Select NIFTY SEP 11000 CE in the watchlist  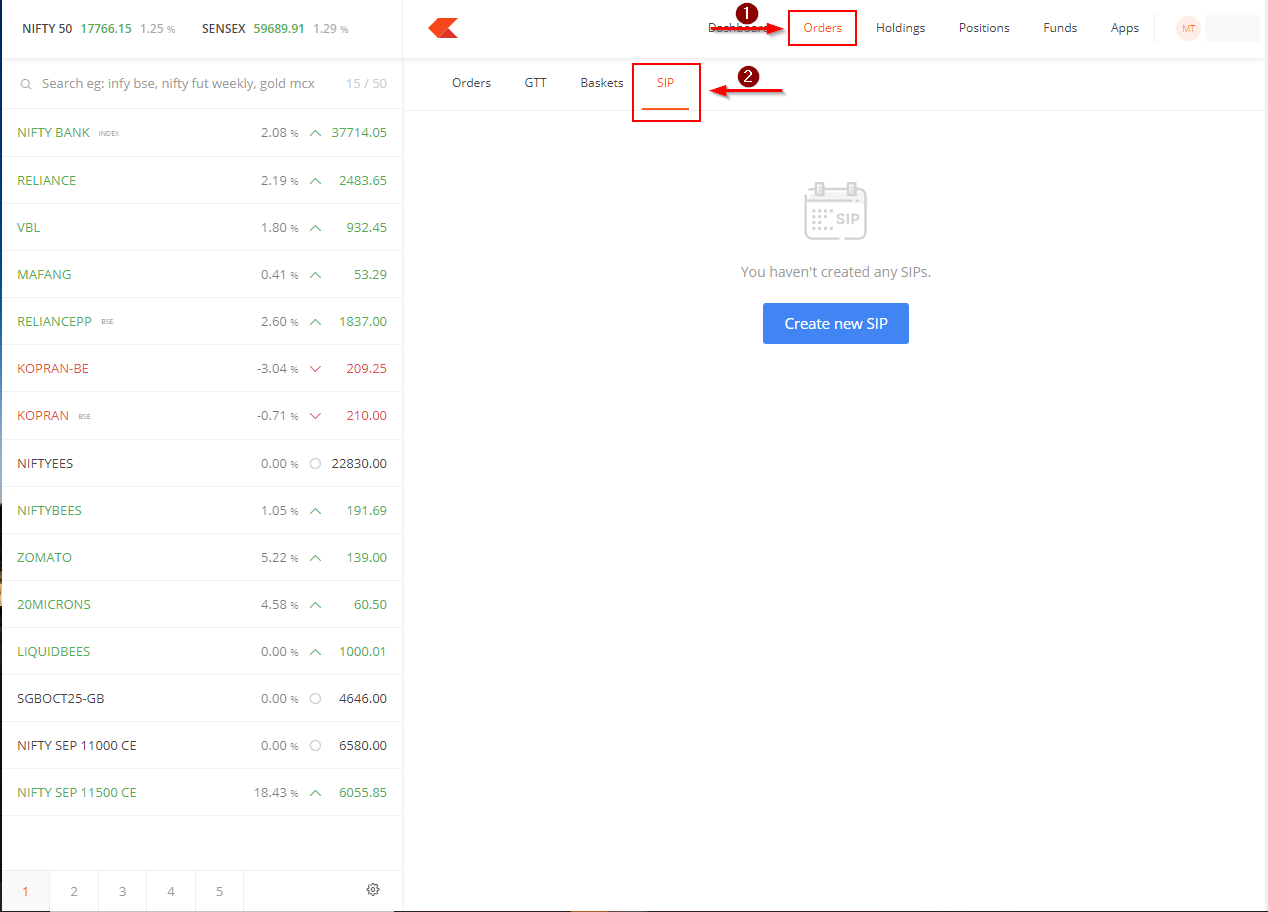point(202,745)
